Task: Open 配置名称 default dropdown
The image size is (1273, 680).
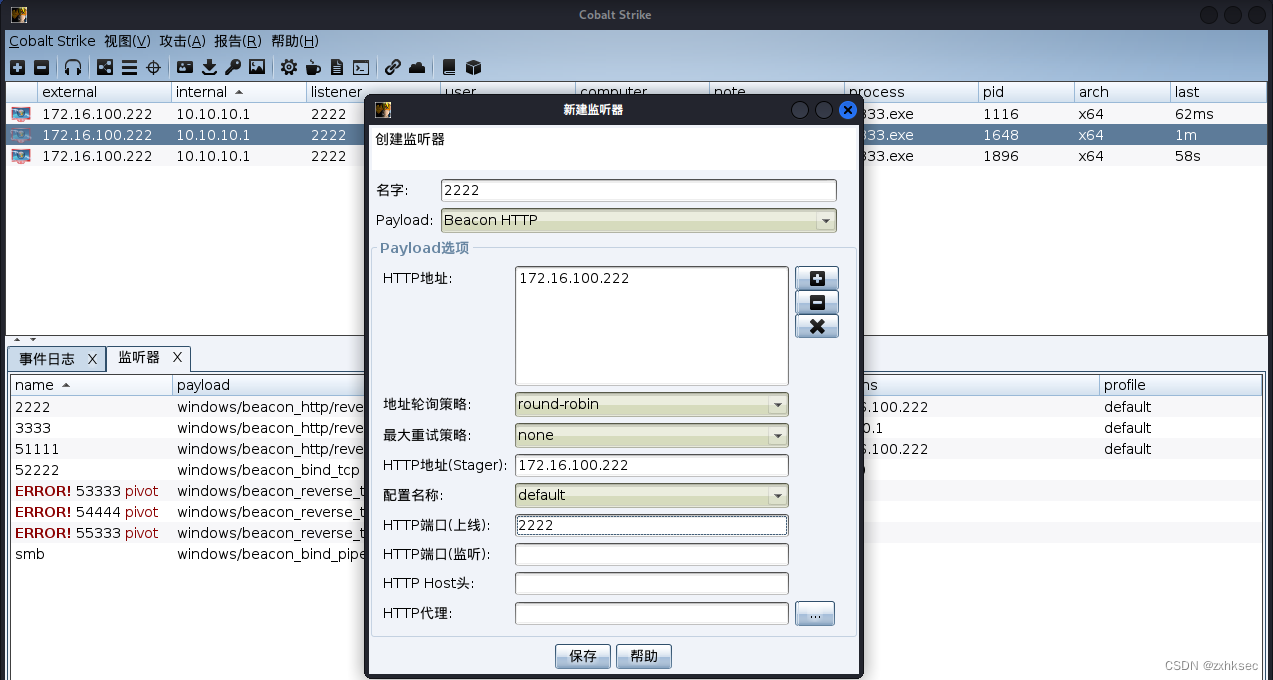Action: point(652,495)
